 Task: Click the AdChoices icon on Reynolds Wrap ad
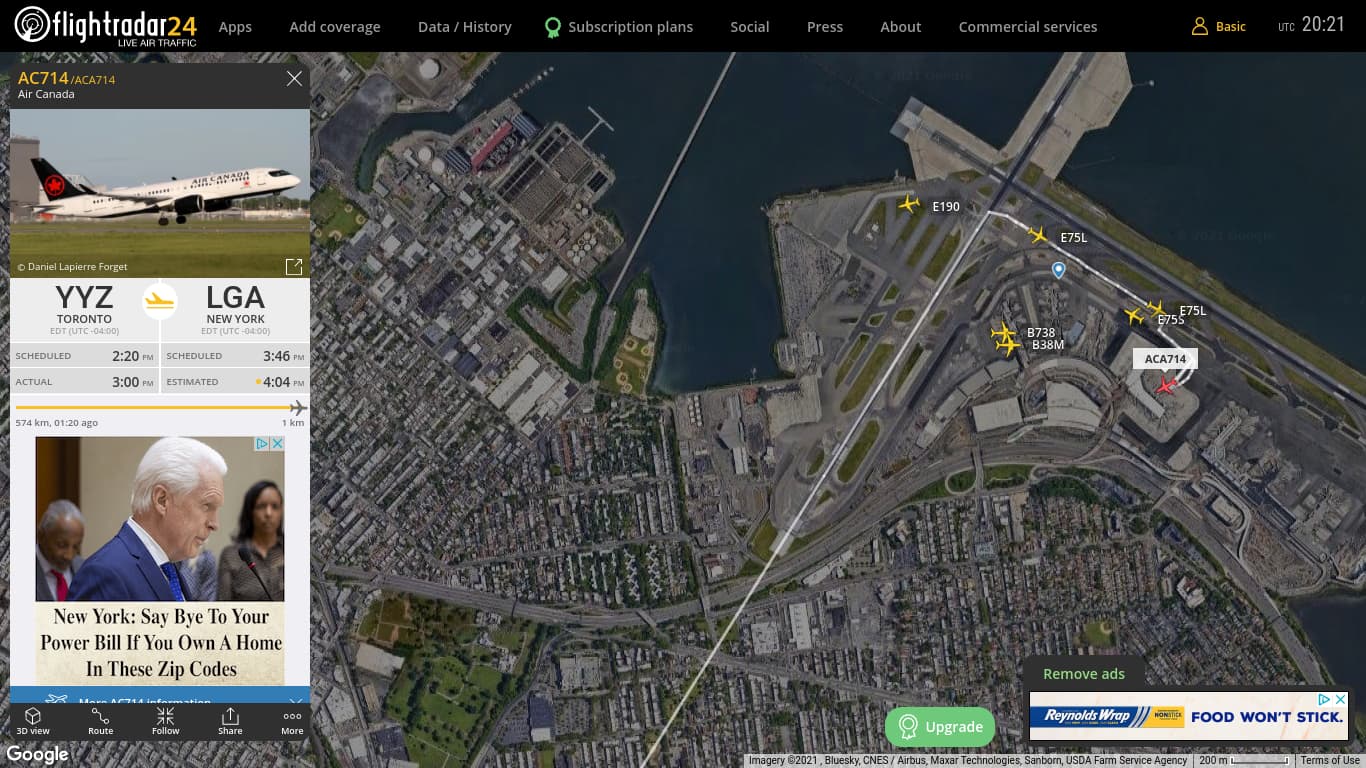tap(1324, 699)
